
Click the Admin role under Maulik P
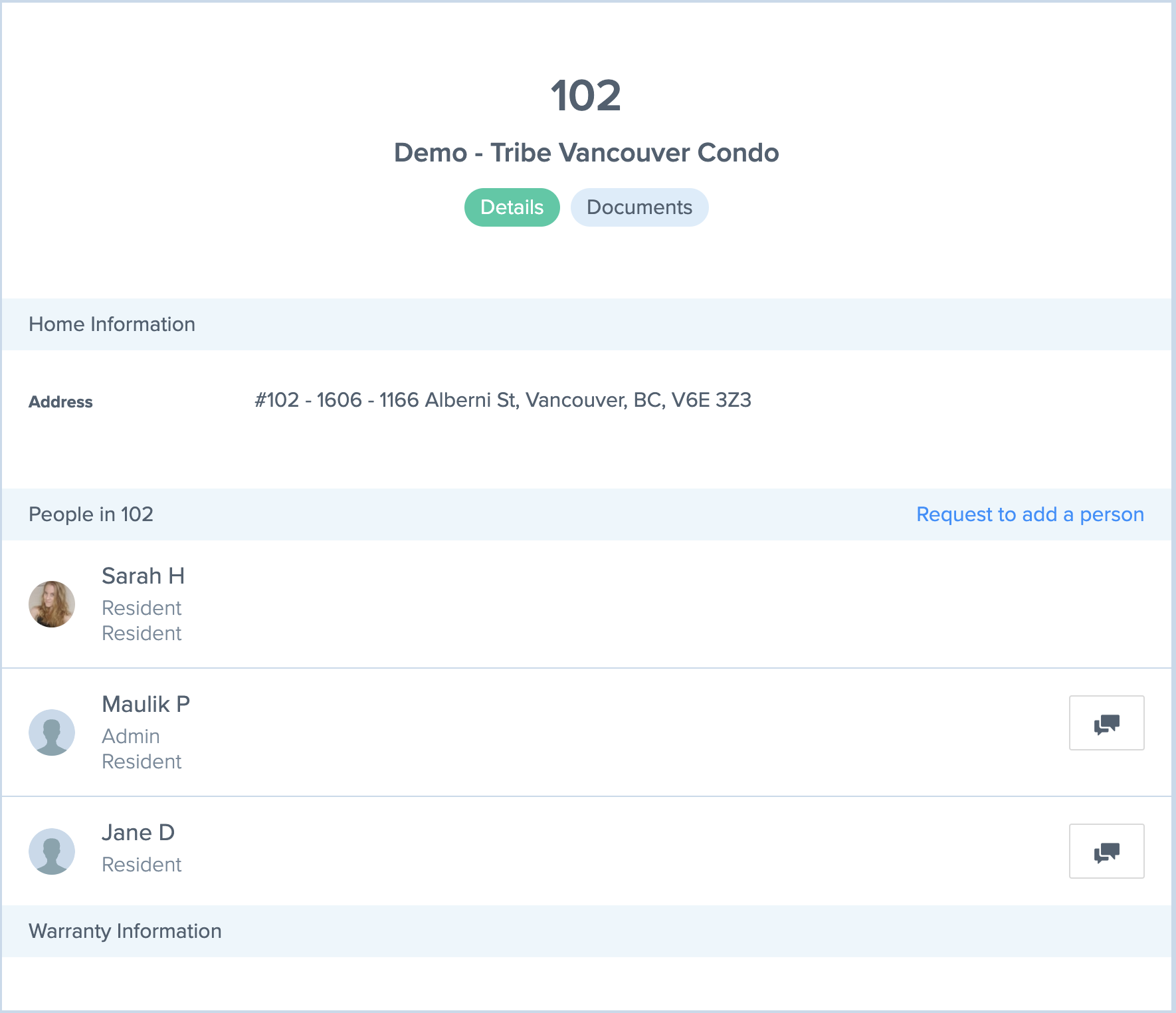coord(131,736)
